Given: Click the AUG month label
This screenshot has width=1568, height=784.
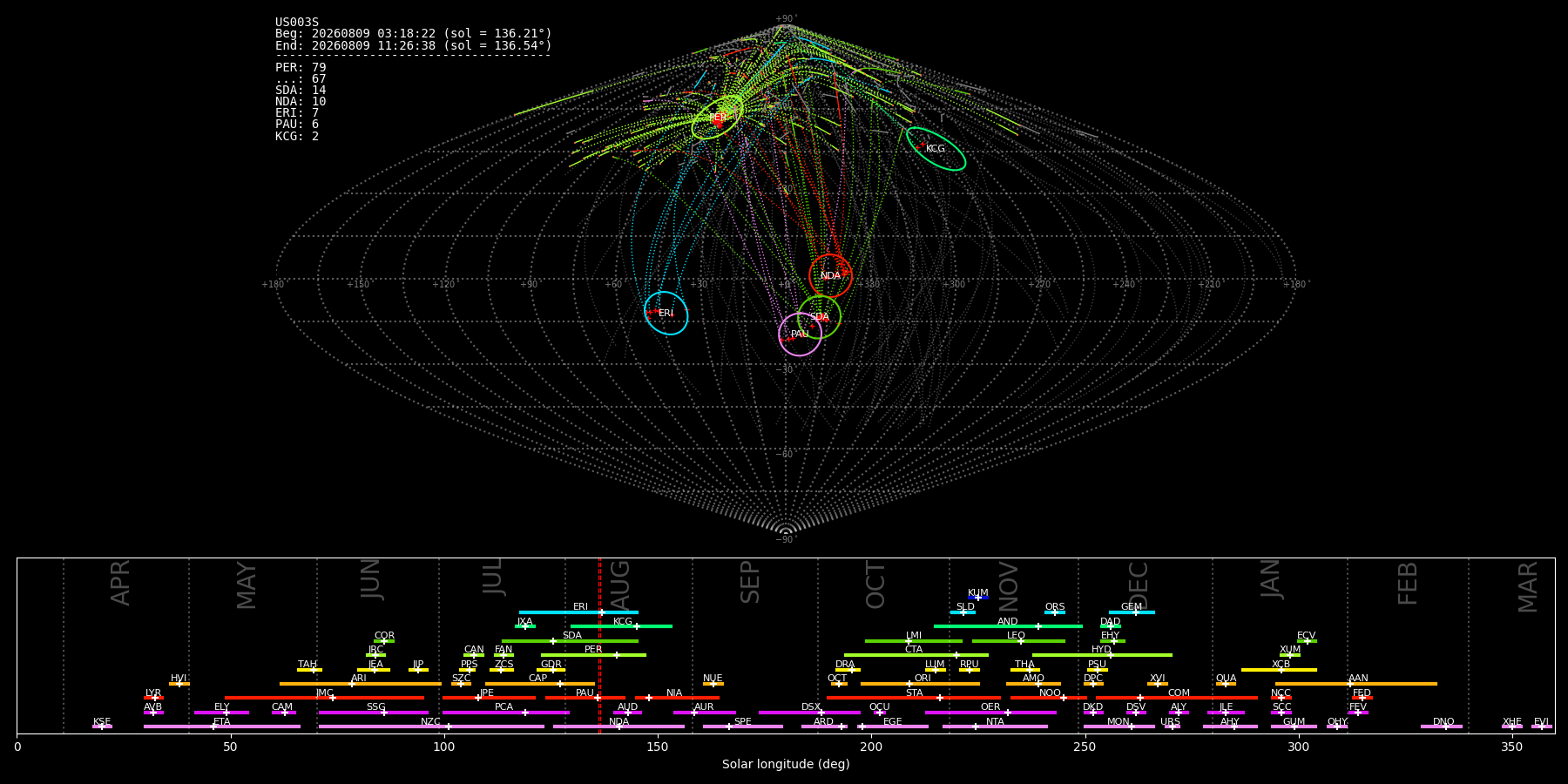Looking at the screenshot, I should [x=620, y=583].
